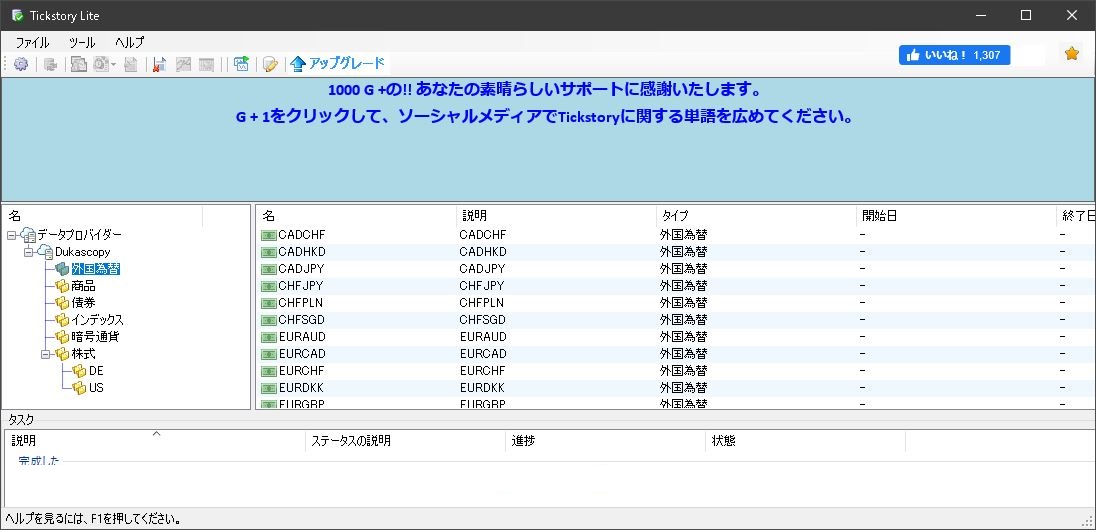Click the CHFPLN symbol name
Image resolution: width=1096 pixels, height=530 pixels.
tap(301, 303)
